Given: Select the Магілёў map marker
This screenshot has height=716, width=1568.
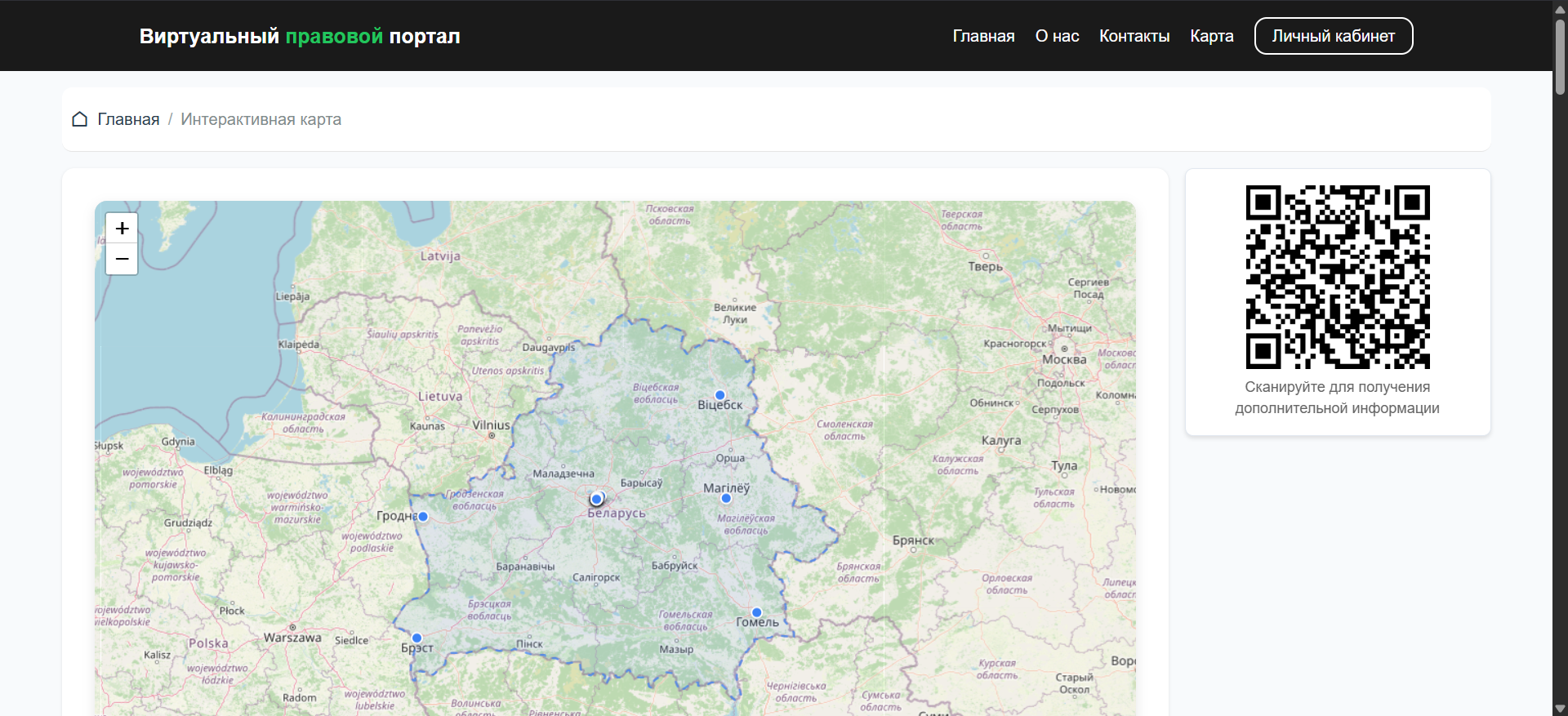Looking at the screenshot, I should coord(726,498).
